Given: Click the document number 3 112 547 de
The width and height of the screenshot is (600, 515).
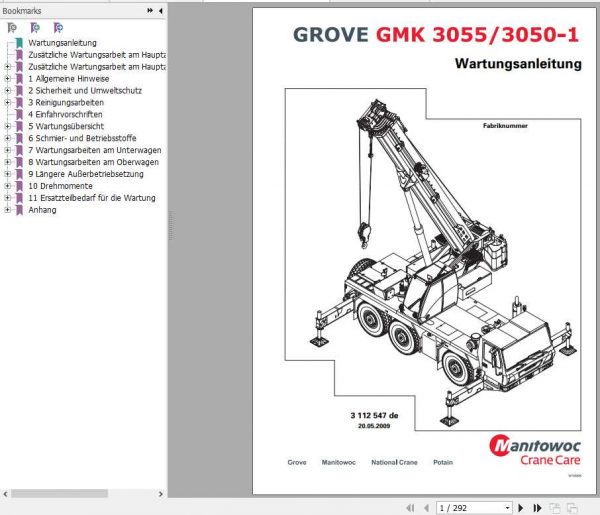Looking at the screenshot, I should (374, 415).
